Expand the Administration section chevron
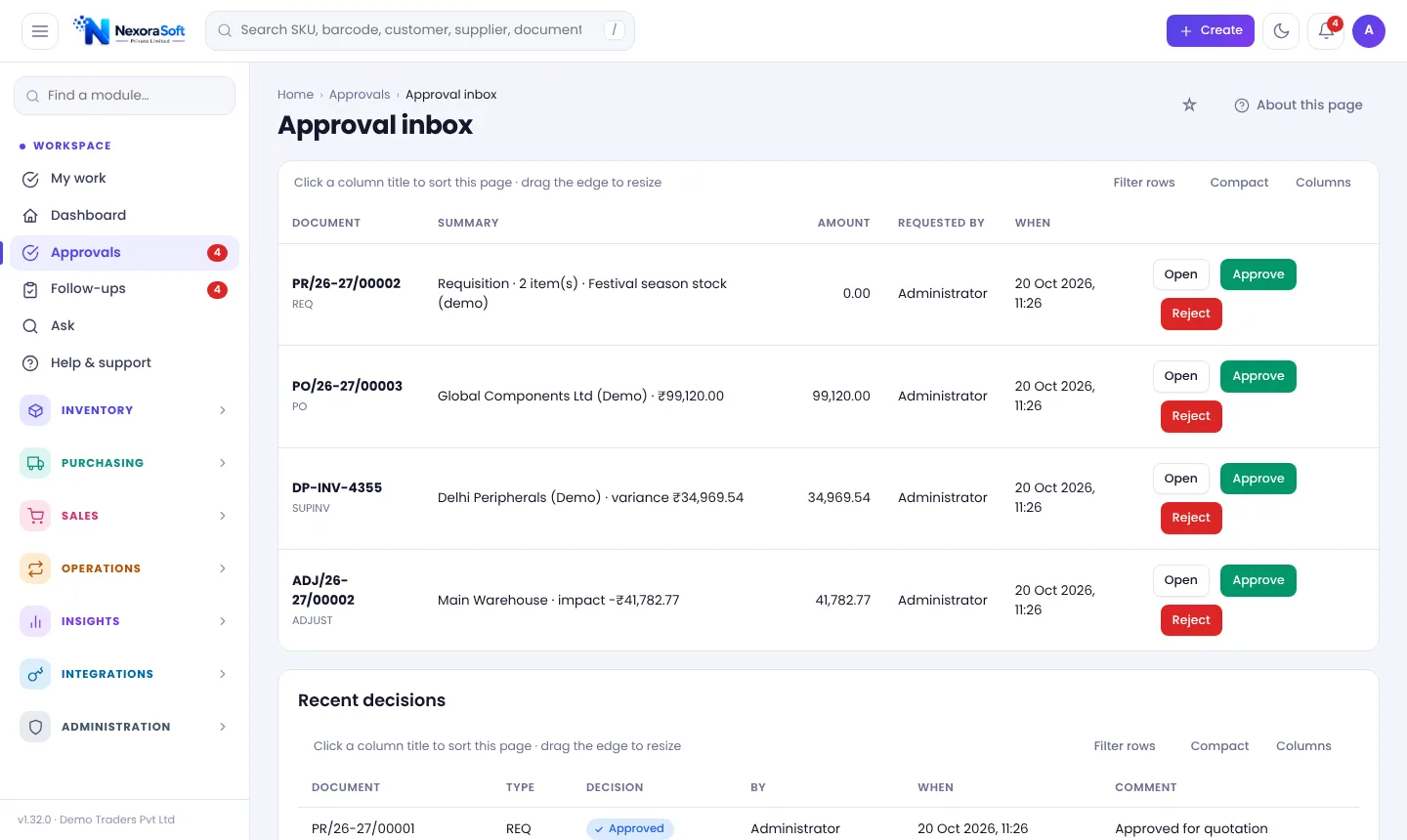Screen dimensions: 1407x840 tap(223, 727)
